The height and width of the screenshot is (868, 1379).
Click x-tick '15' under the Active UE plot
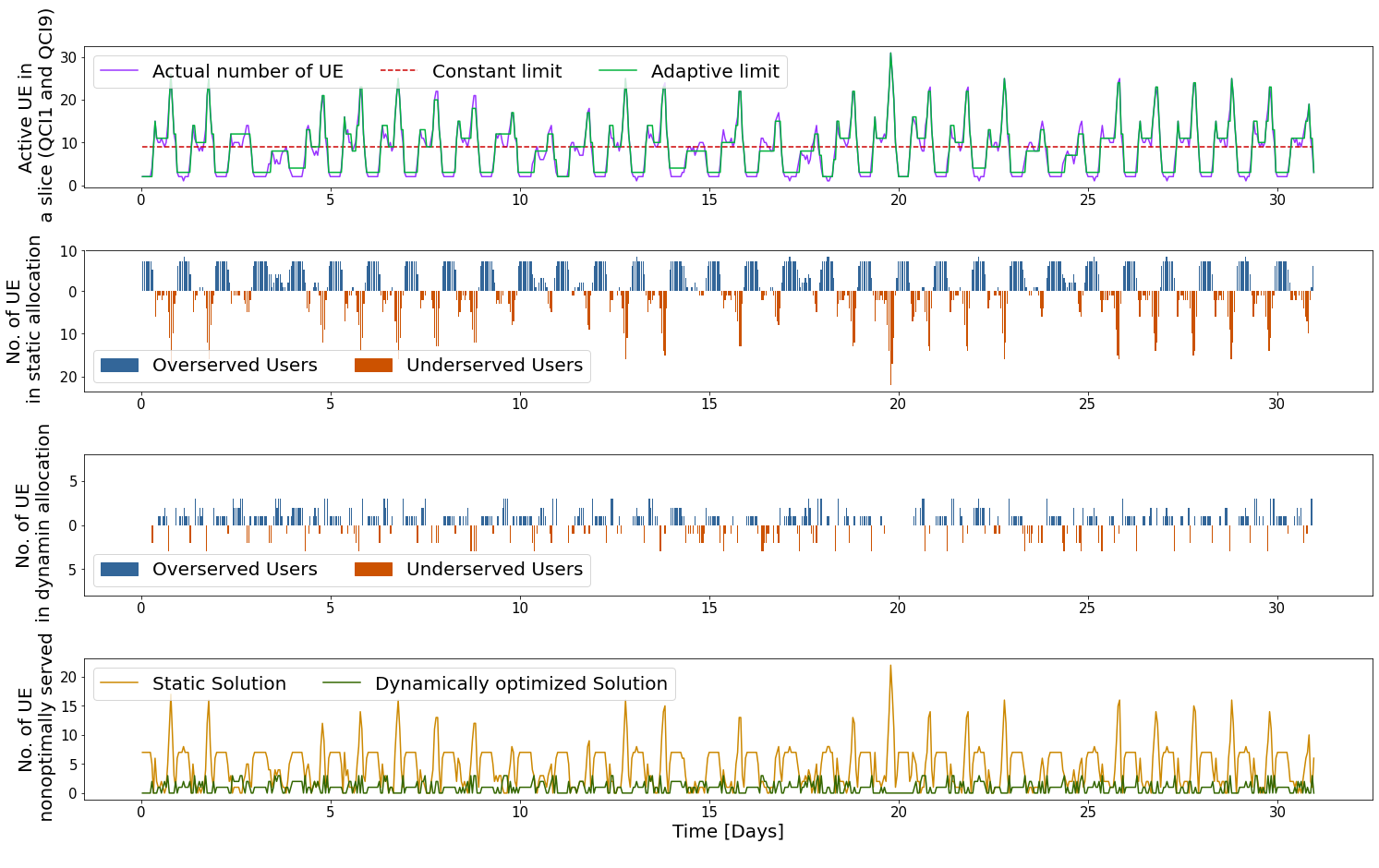[x=708, y=200]
